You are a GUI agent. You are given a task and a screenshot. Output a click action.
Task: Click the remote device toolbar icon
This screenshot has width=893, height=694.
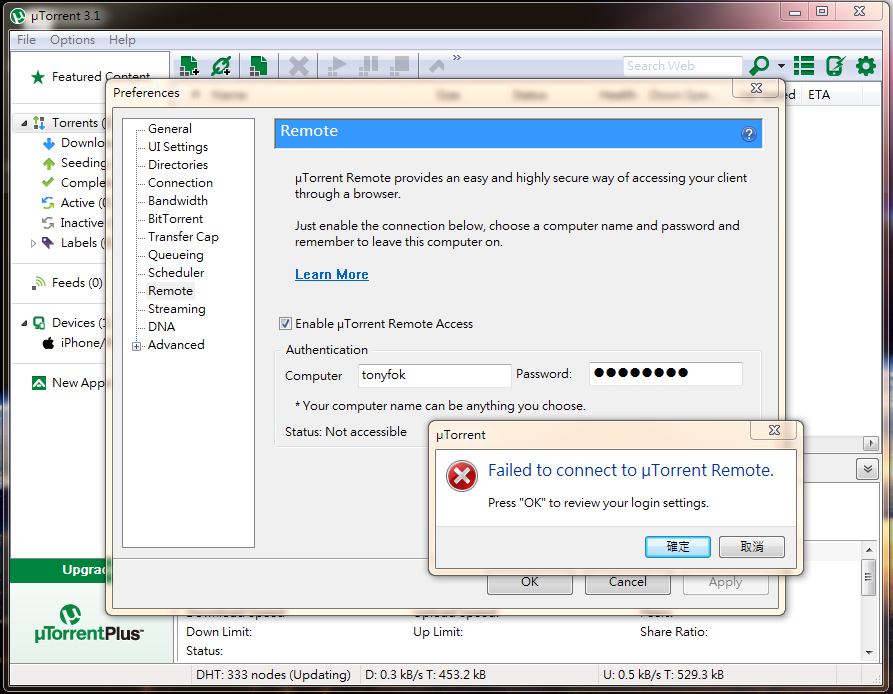(835, 65)
